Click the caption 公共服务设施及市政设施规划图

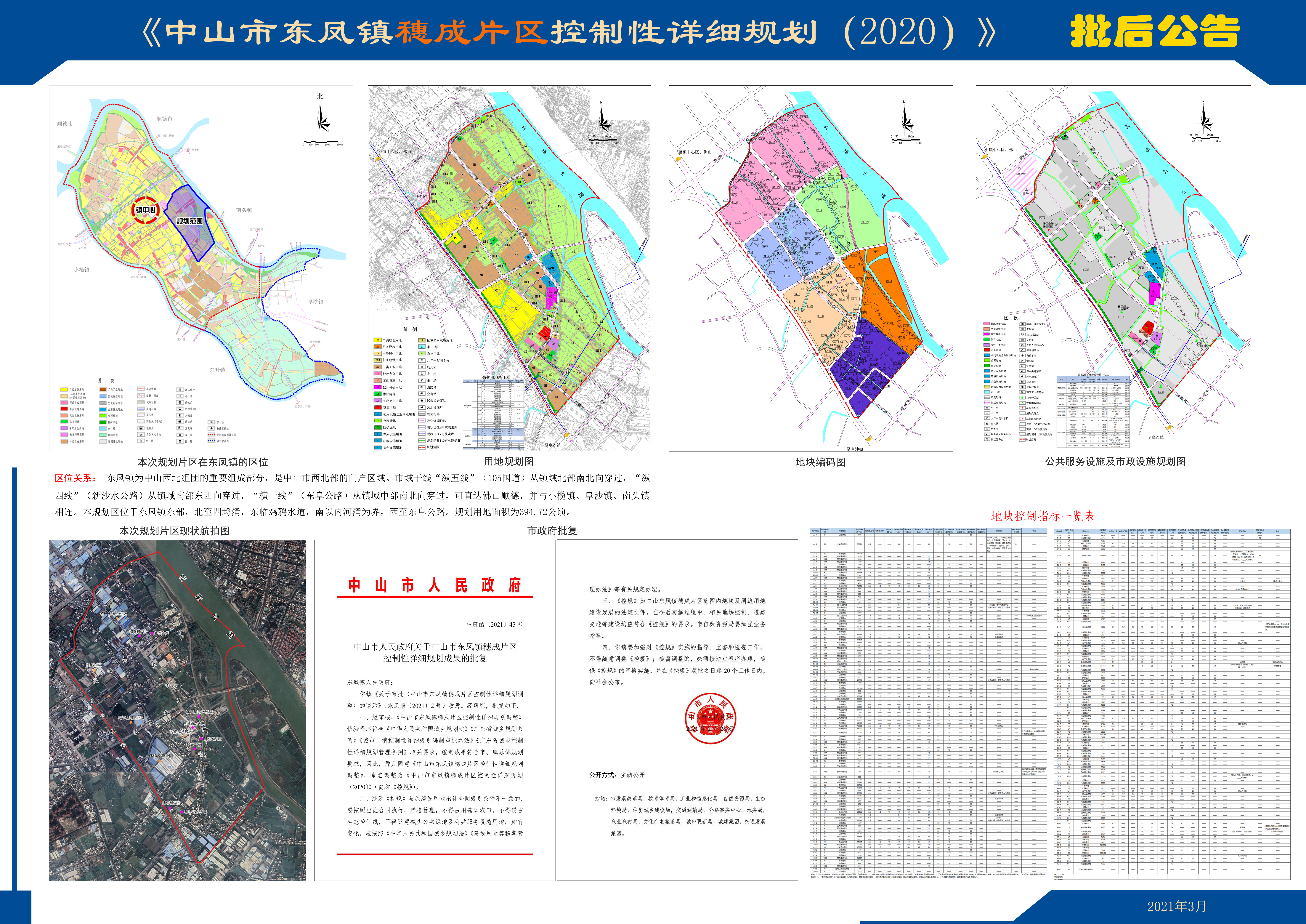[1115, 461]
